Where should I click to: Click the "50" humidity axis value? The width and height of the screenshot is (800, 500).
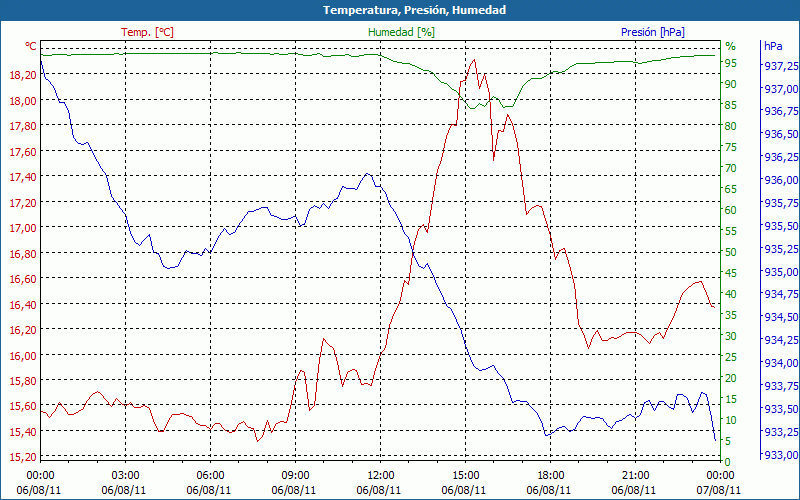point(731,252)
